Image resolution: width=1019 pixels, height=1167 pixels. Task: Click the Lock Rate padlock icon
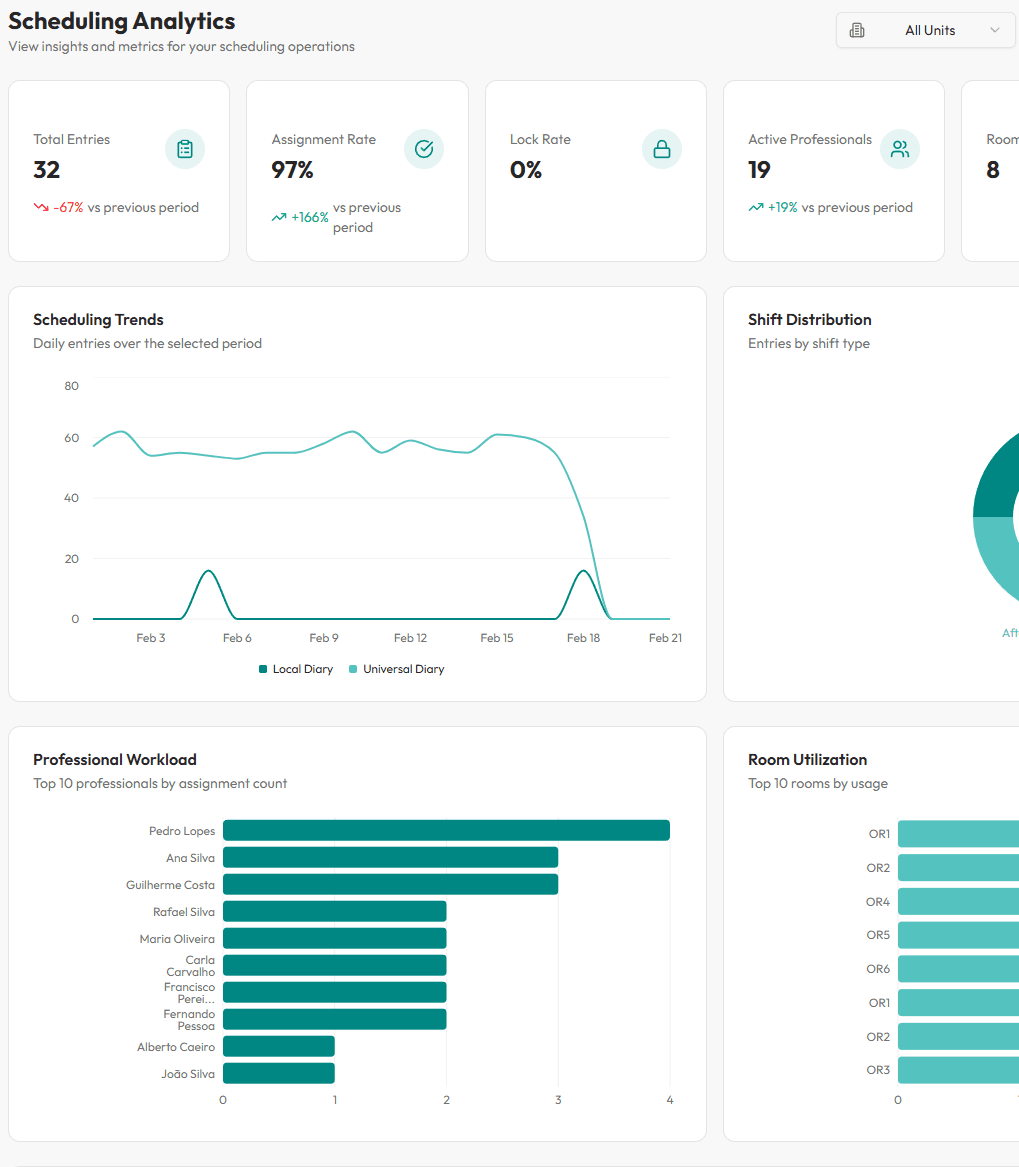point(661,148)
